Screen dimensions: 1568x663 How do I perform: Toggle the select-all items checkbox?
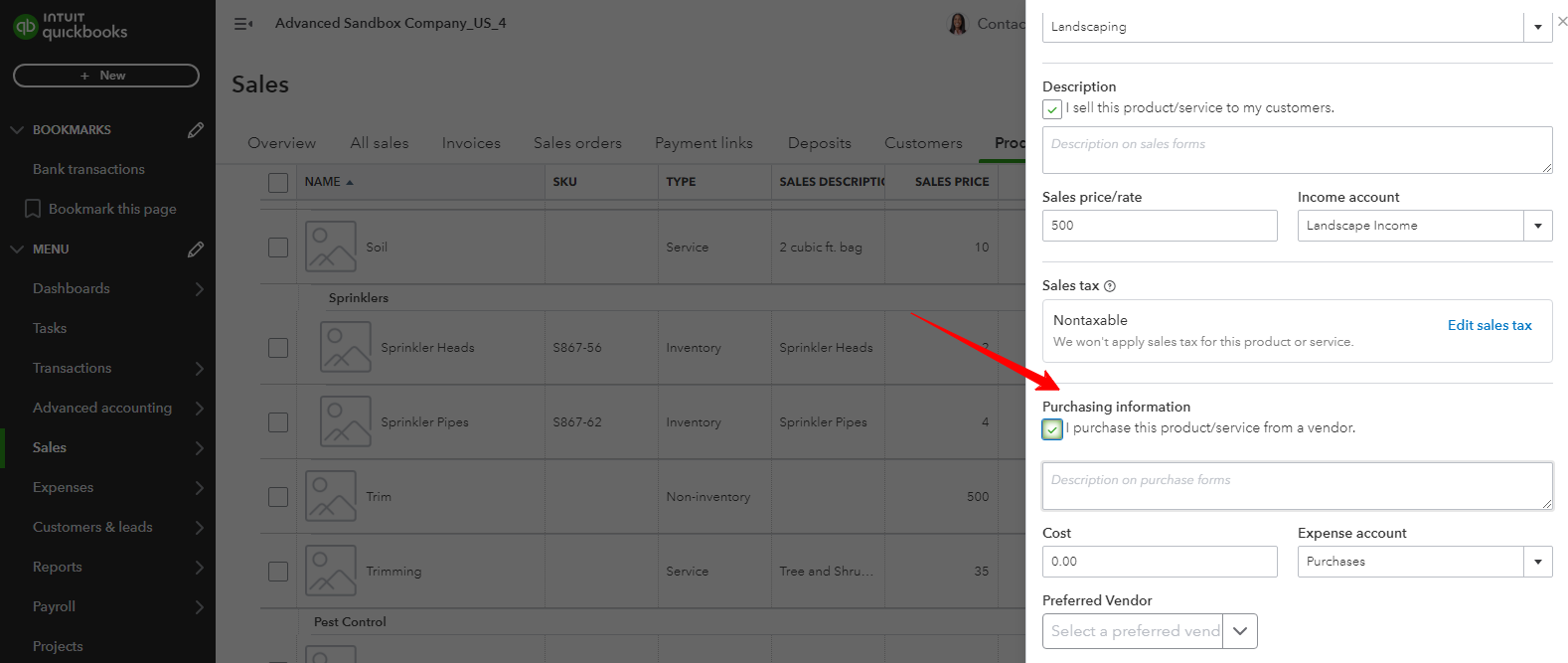(278, 183)
